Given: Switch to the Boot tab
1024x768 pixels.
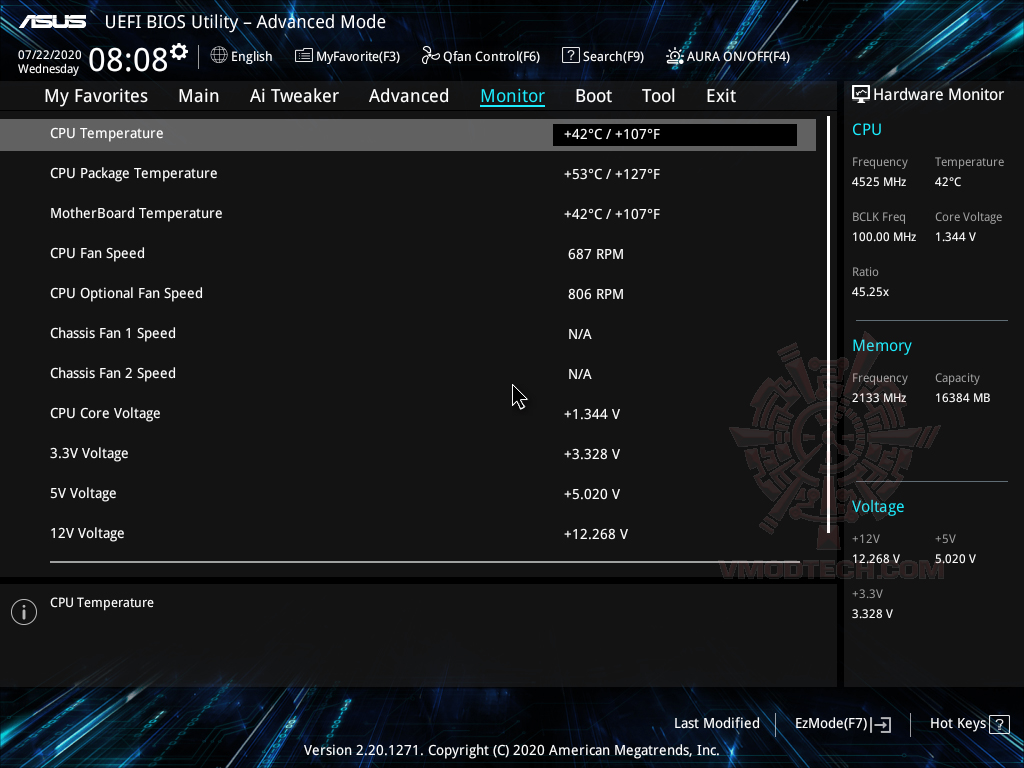Looking at the screenshot, I should pyautogui.click(x=593, y=95).
